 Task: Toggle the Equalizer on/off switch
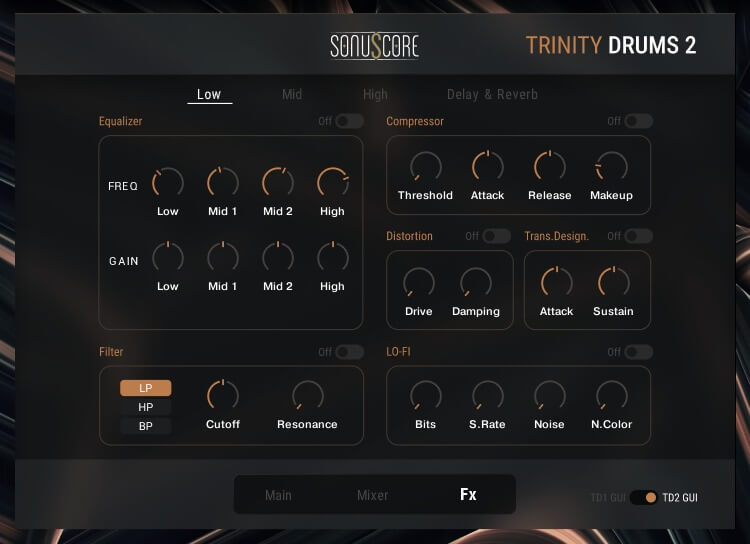(350, 121)
